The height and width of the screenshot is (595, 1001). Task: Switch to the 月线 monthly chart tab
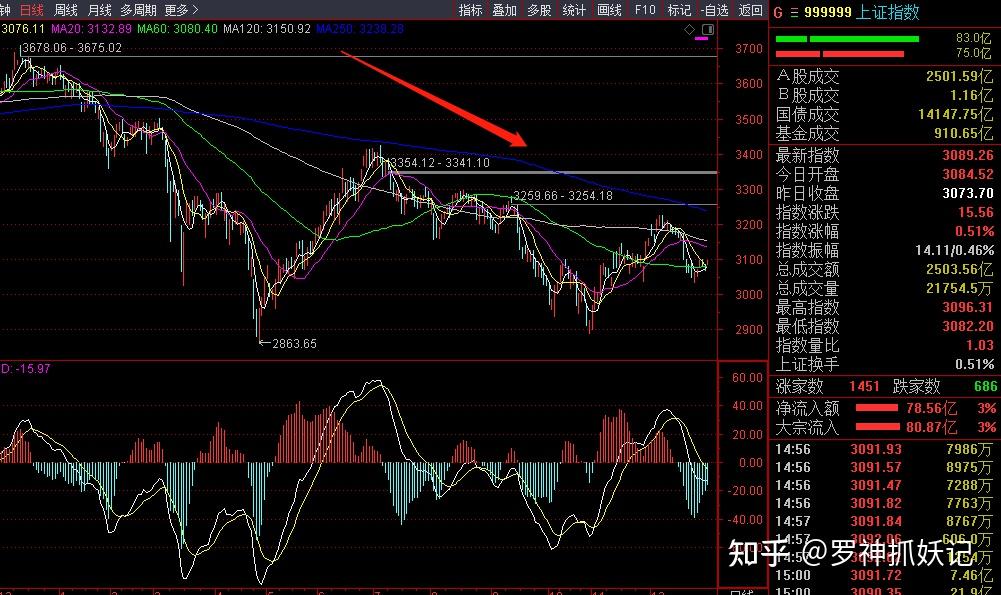pos(99,10)
